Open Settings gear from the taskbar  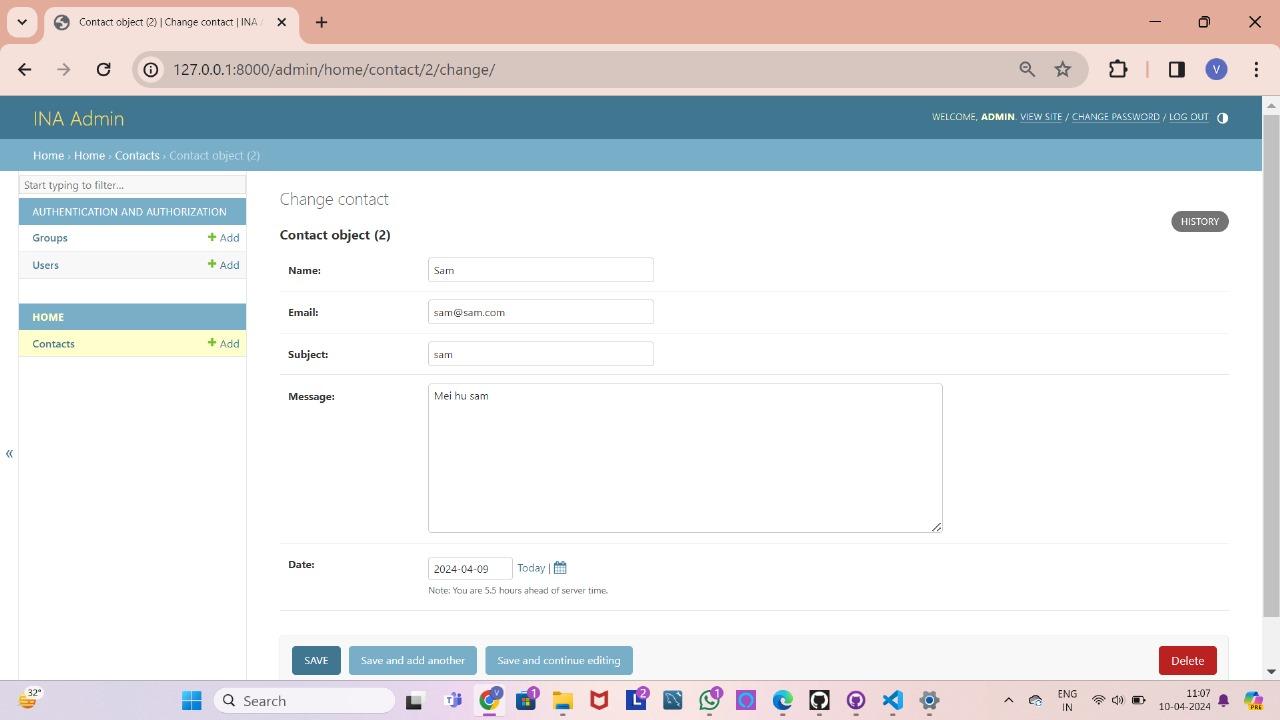coord(929,700)
